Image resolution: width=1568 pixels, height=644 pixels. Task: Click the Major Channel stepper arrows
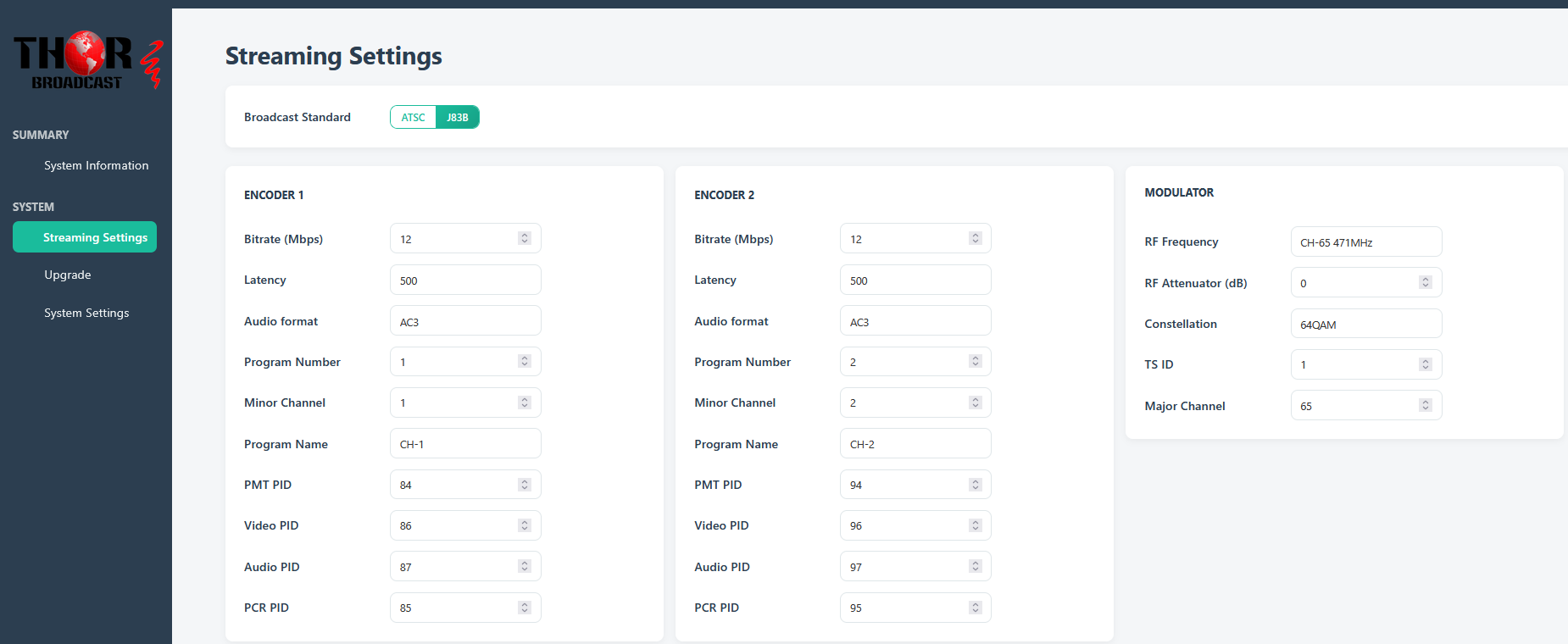[x=1425, y=406]
